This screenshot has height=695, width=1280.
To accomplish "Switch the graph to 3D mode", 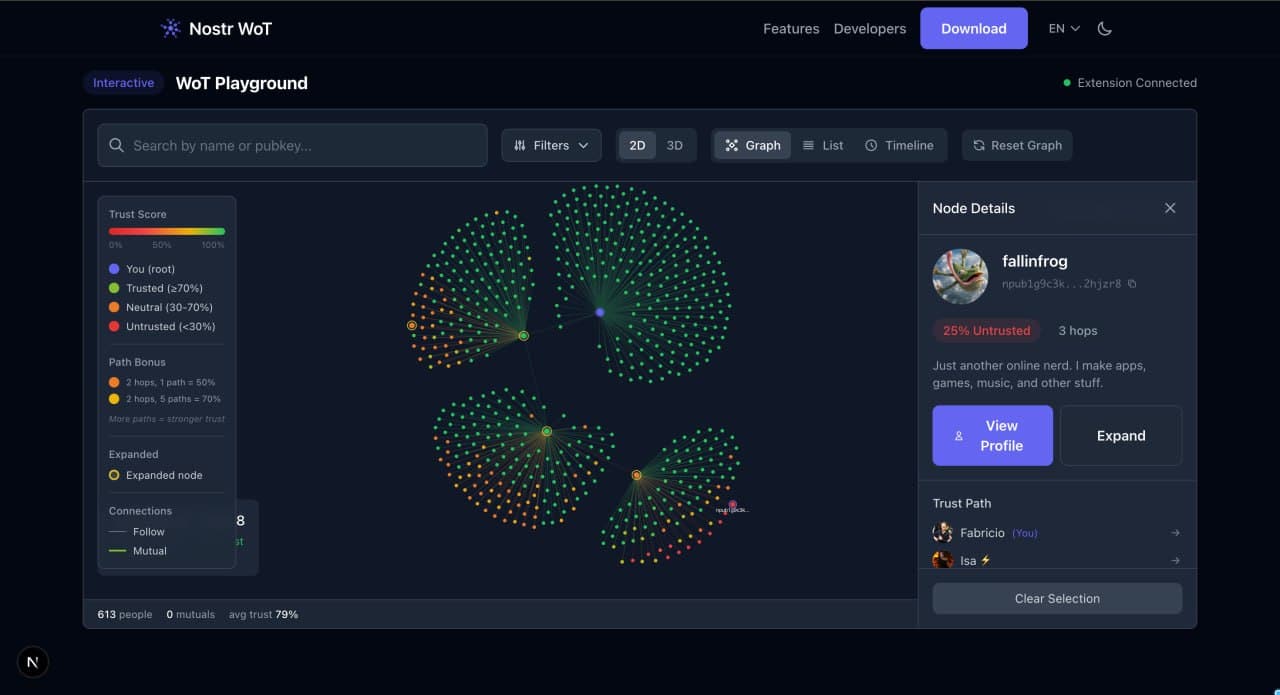I will point(675,145).
